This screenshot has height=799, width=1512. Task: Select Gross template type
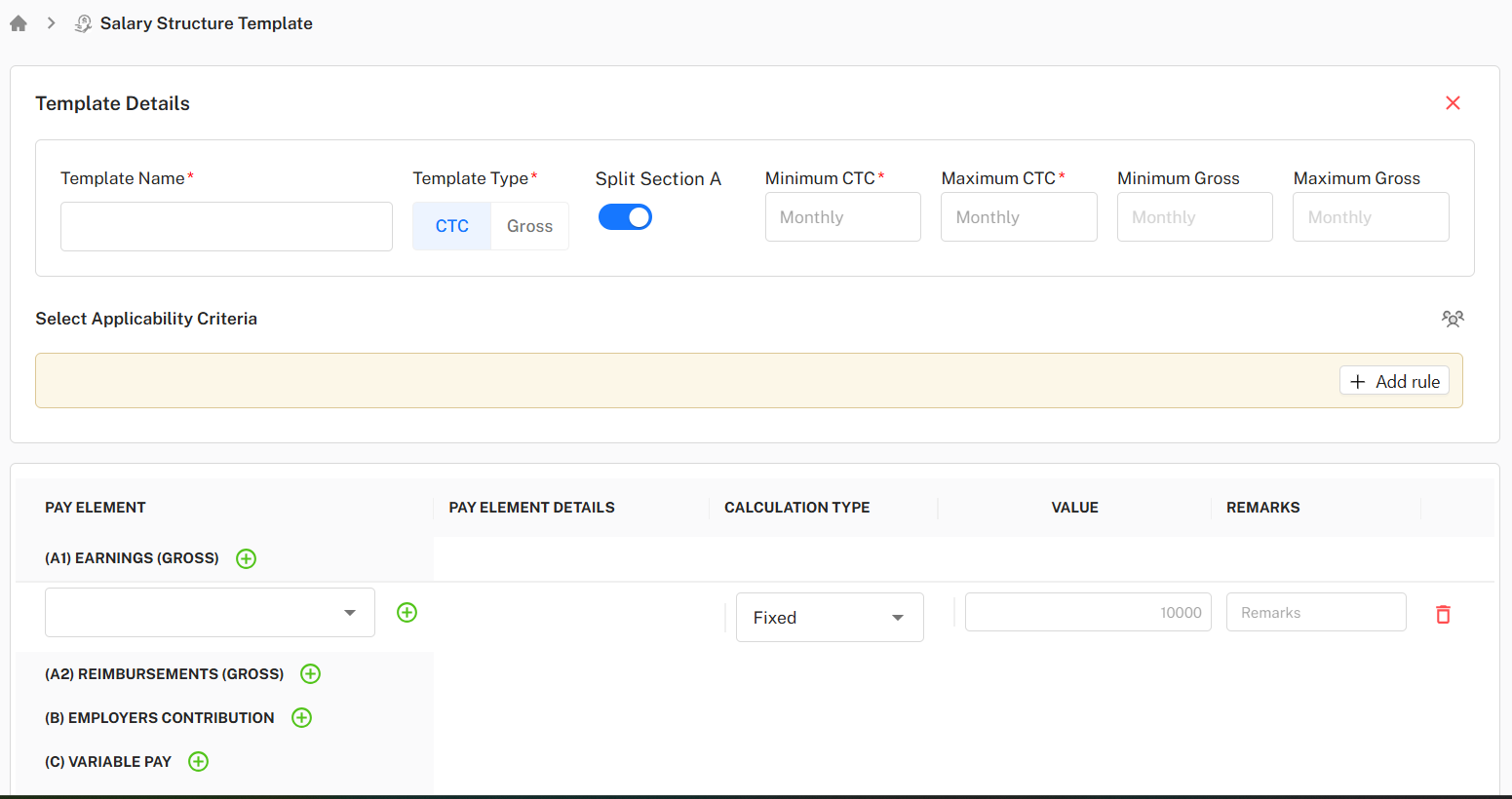[x=529, y=226]
